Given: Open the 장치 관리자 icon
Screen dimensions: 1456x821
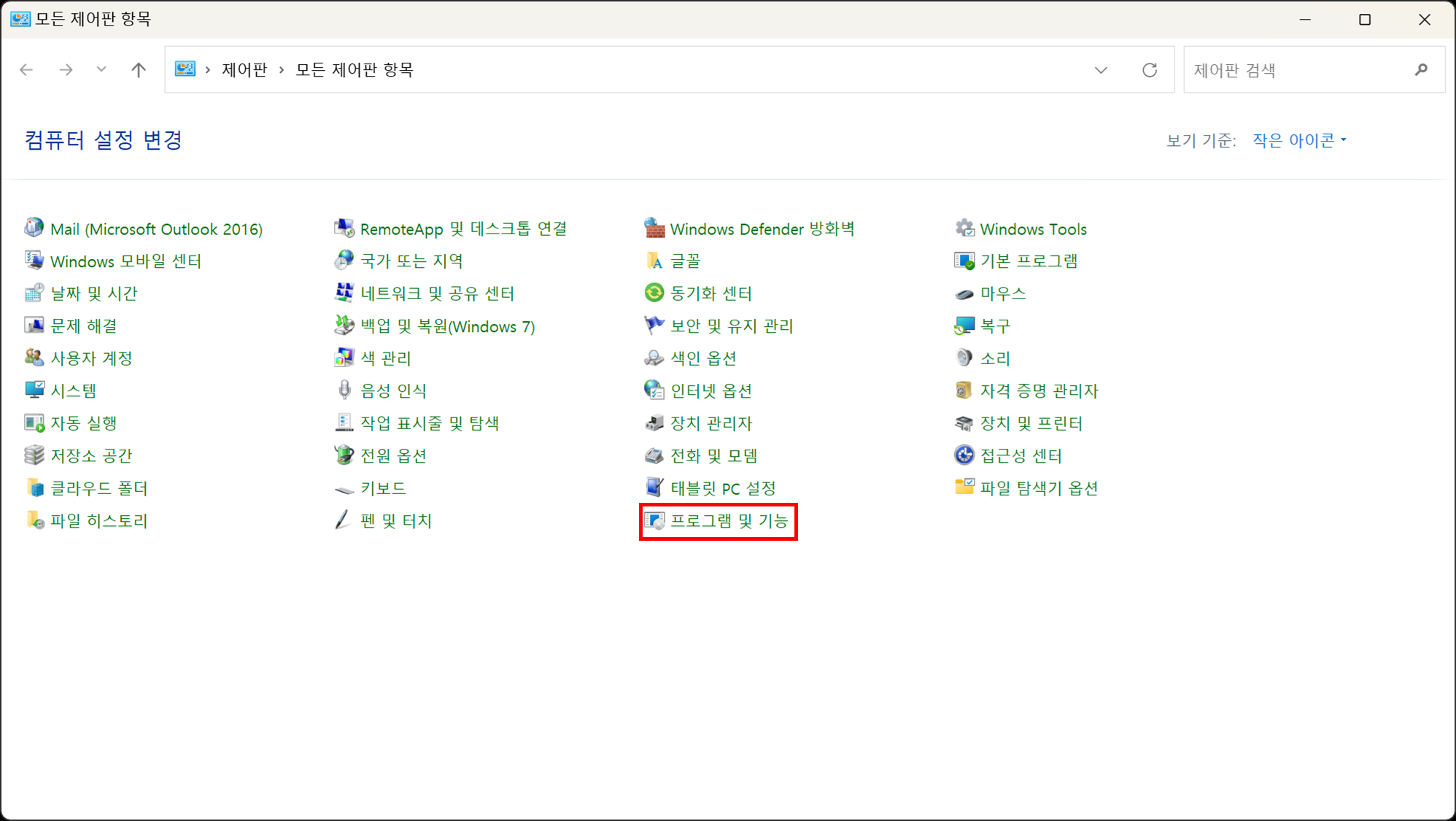Looking at the screenshot, I should [654, 423].
